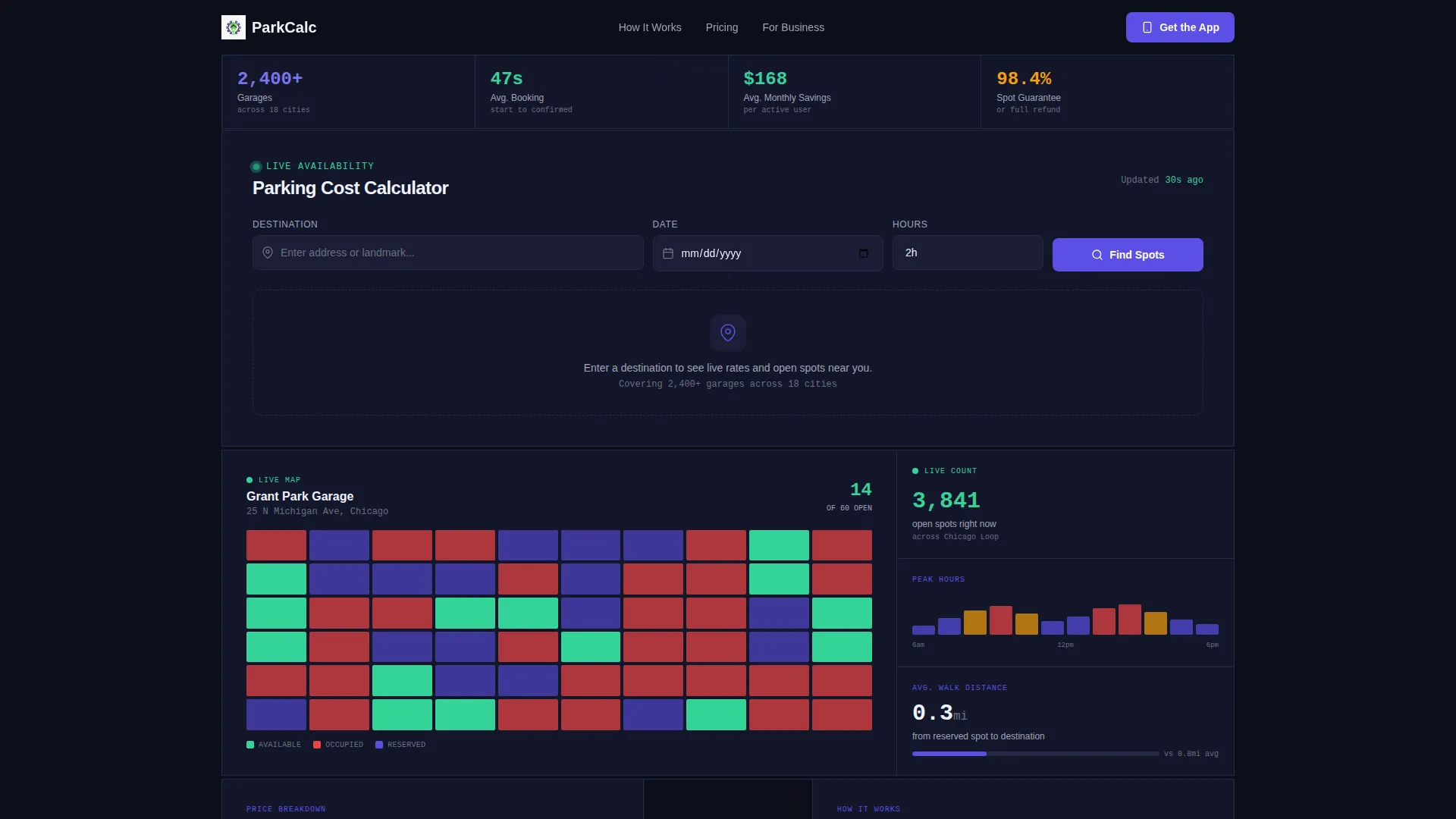This screenshot has height=819, width=1456.
Task: Open the Hours dropdown showing 2h
Action: (968, 253)
